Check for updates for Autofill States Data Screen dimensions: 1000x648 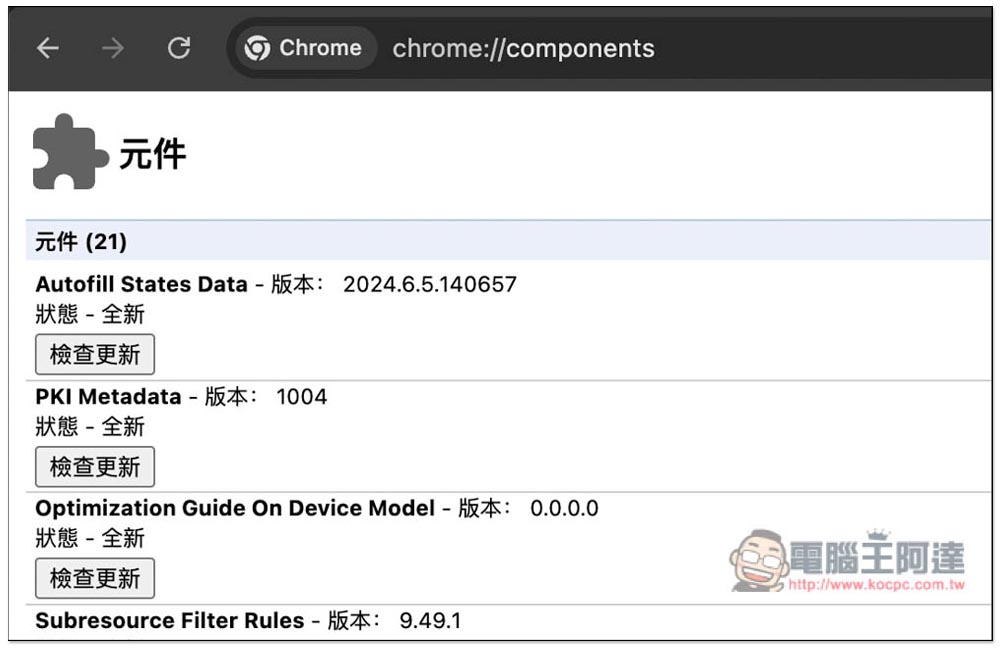95,355
